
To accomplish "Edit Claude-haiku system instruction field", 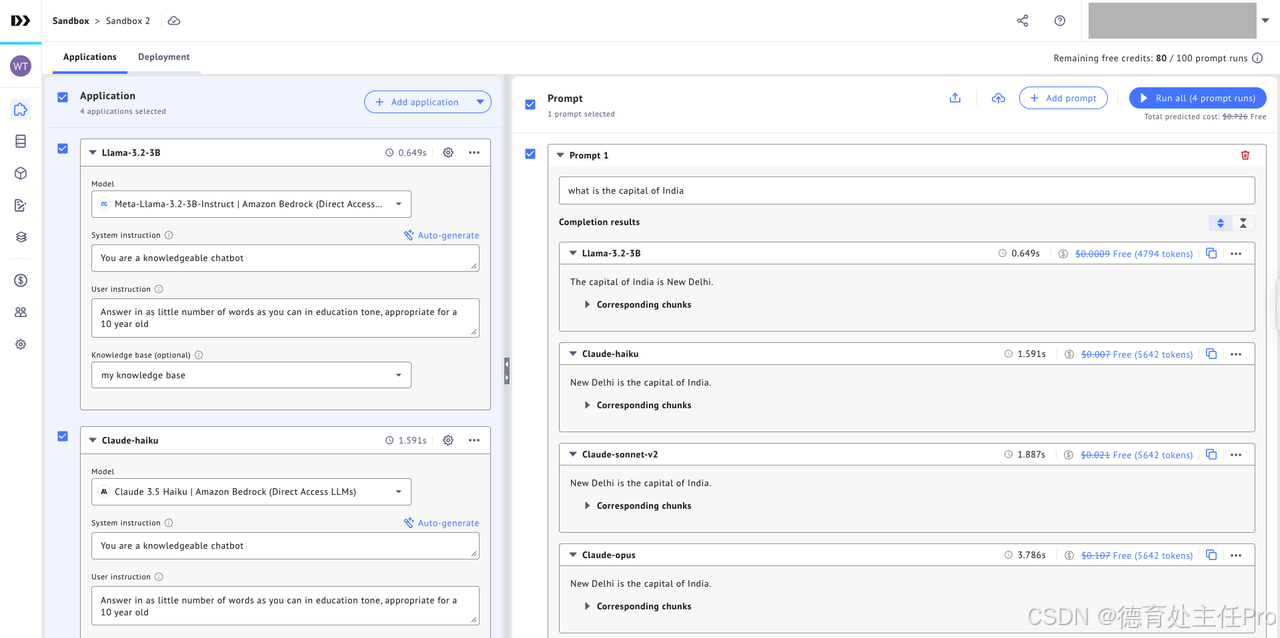I will [x=285, y=546].
